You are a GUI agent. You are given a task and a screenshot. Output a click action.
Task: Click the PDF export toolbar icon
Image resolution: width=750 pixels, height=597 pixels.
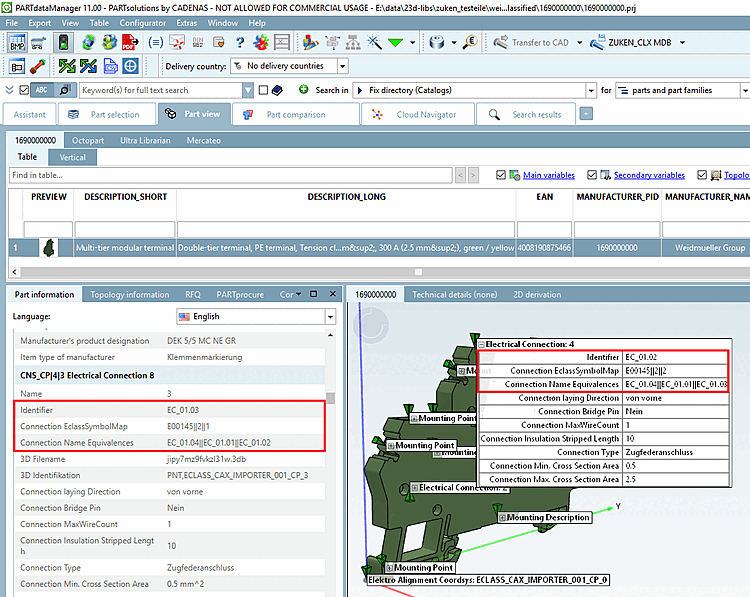tap(130, 43)
